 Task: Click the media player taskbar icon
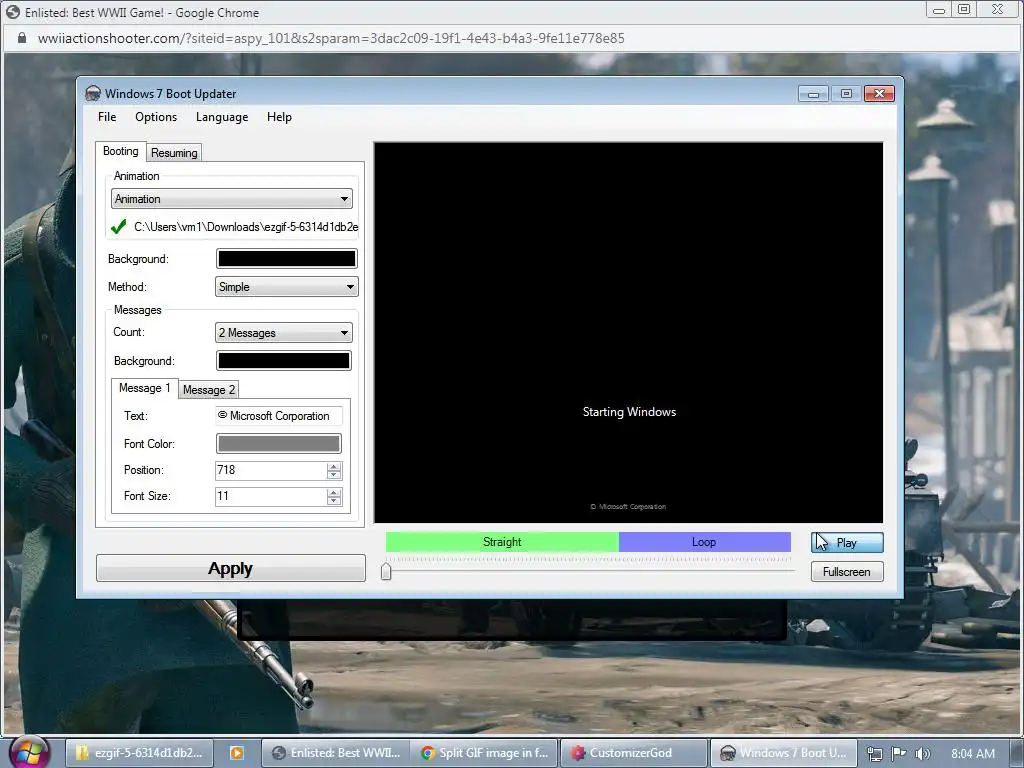coord(236,753)
